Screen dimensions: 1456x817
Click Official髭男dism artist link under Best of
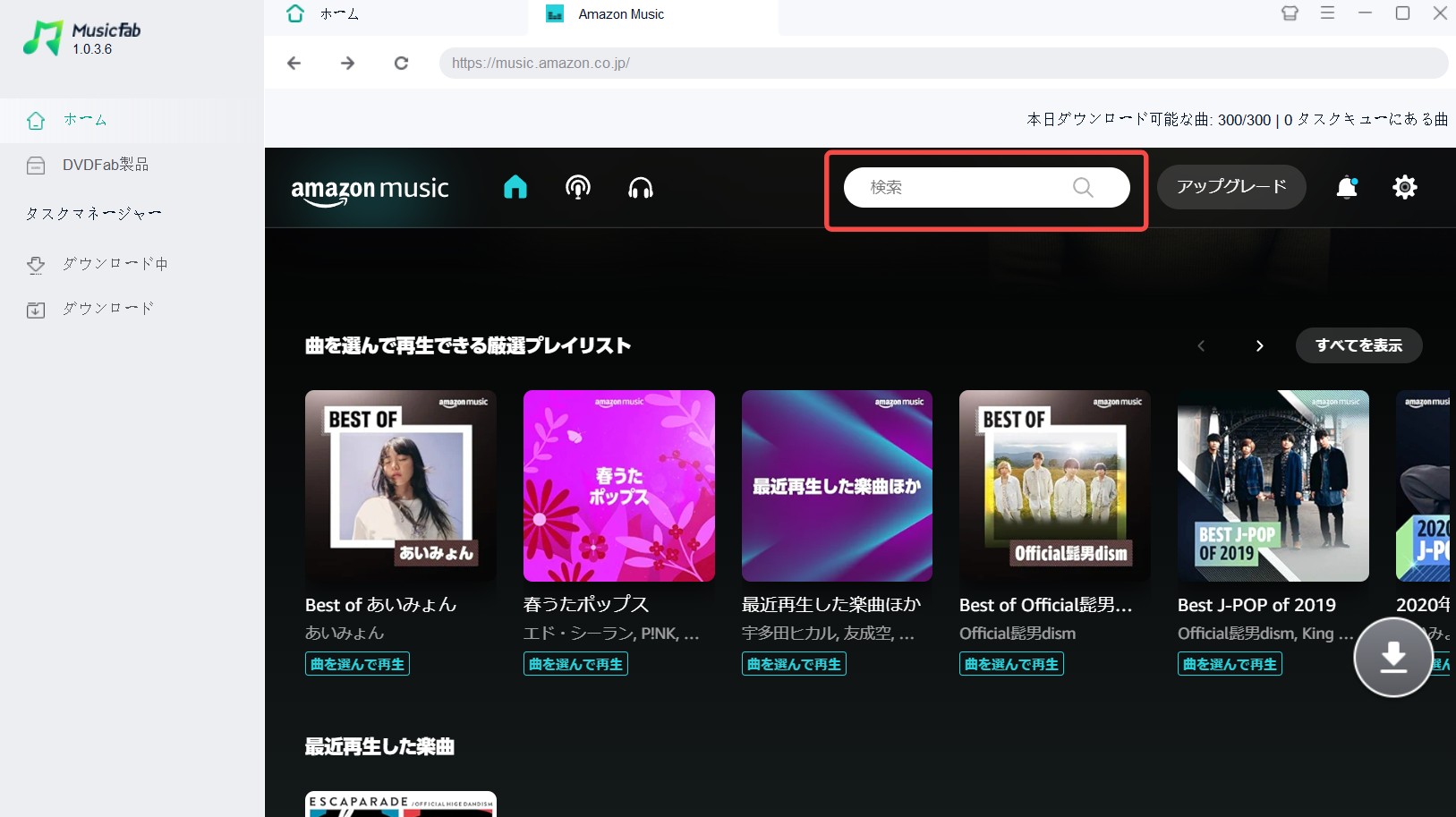(1017, 633)
